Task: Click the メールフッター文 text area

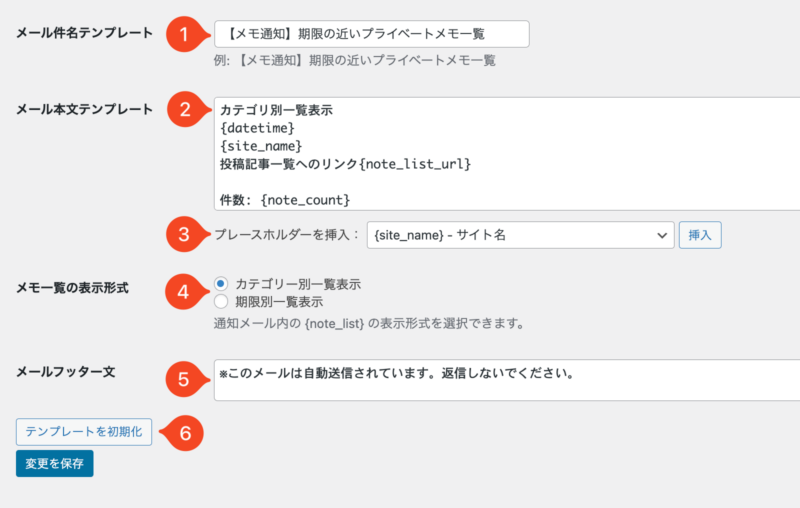Action: pos(507,380)
